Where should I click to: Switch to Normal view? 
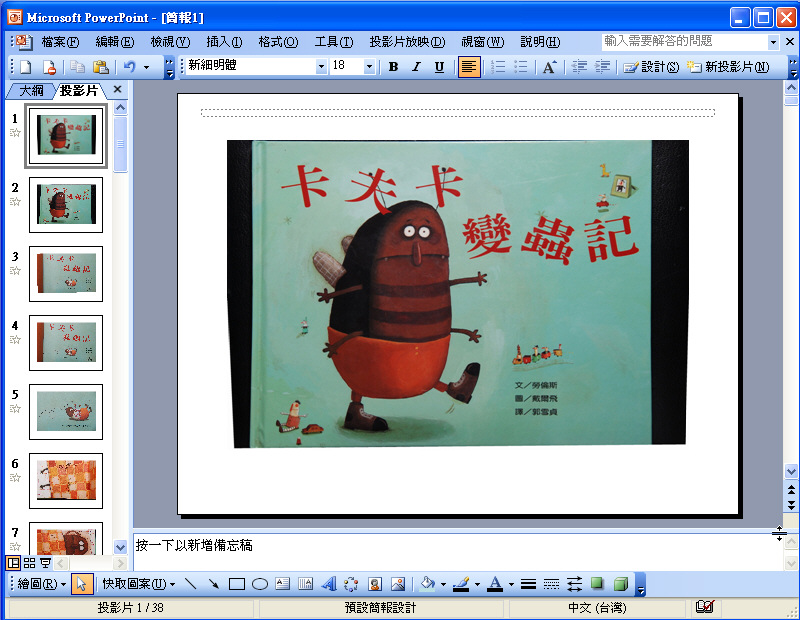(x=13, y=563)
